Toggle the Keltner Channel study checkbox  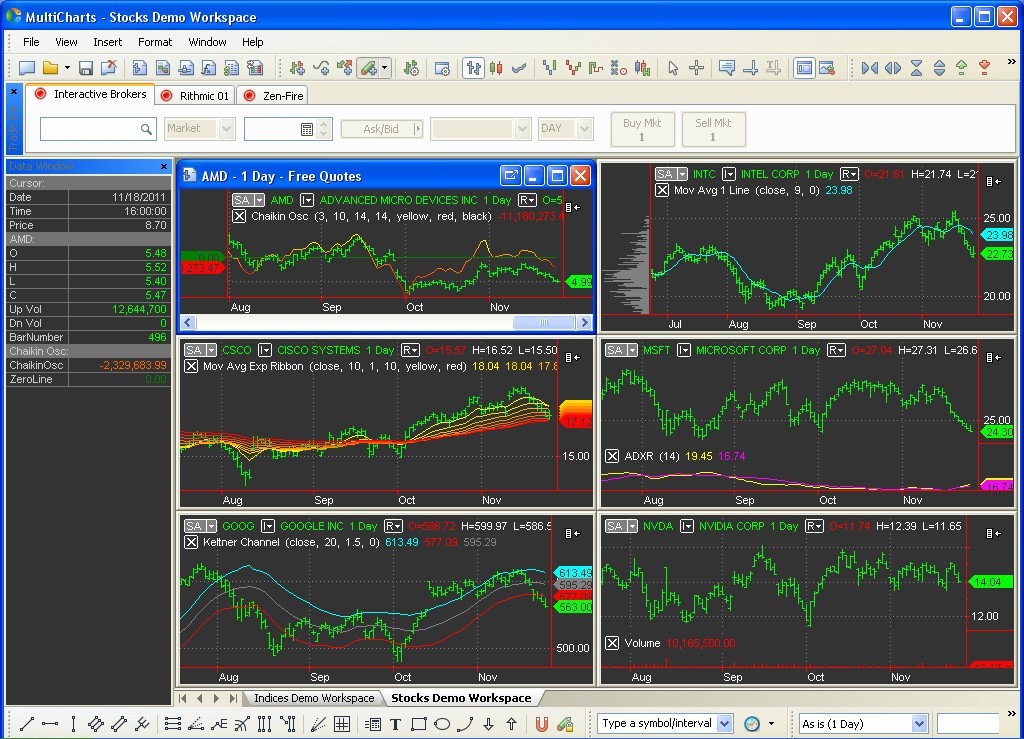coord(191,542)
